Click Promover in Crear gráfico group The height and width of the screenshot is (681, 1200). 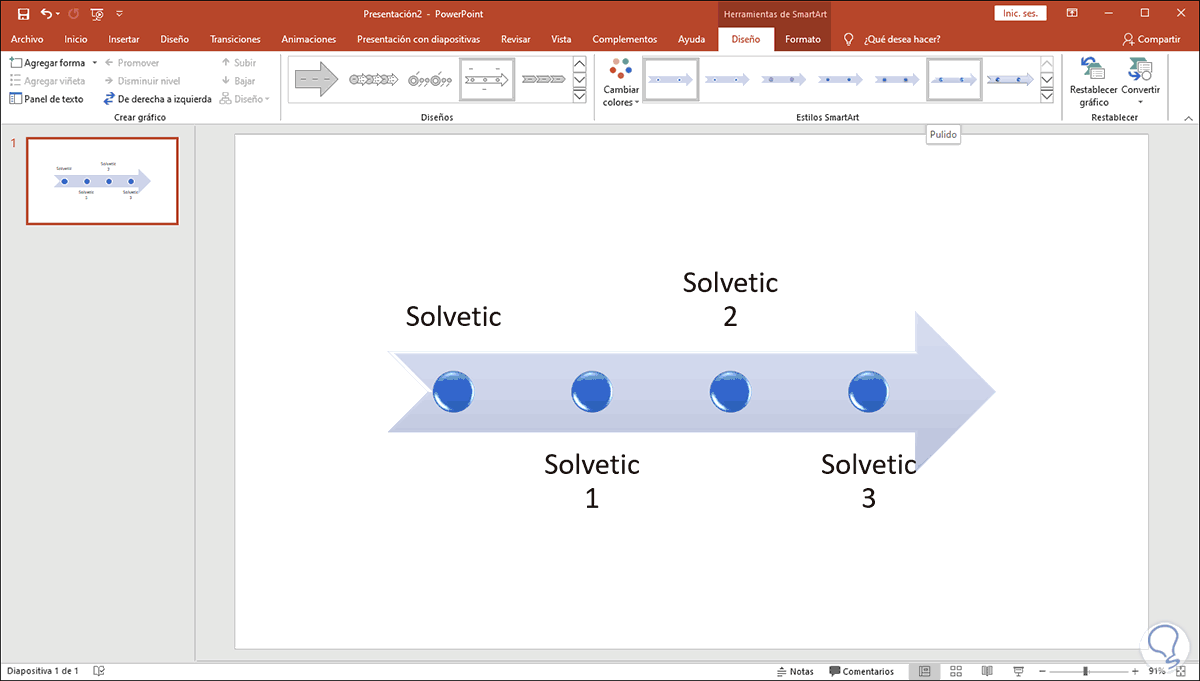point(131,62)
